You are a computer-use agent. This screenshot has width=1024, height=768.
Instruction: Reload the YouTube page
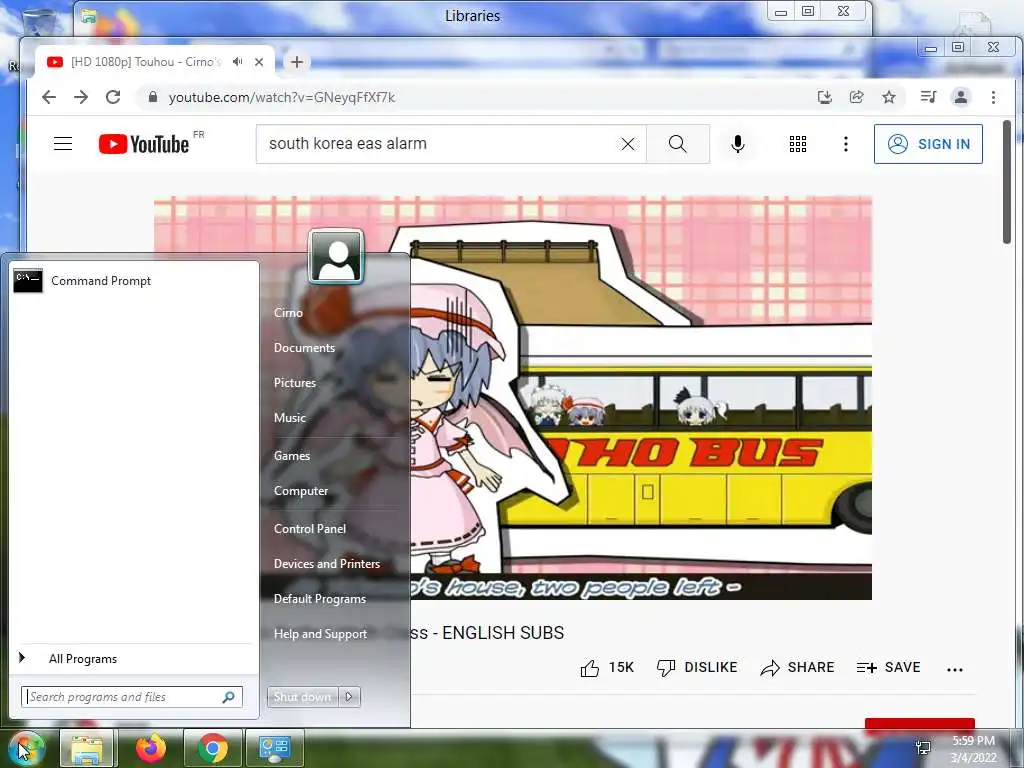click(x=113, y=97)
